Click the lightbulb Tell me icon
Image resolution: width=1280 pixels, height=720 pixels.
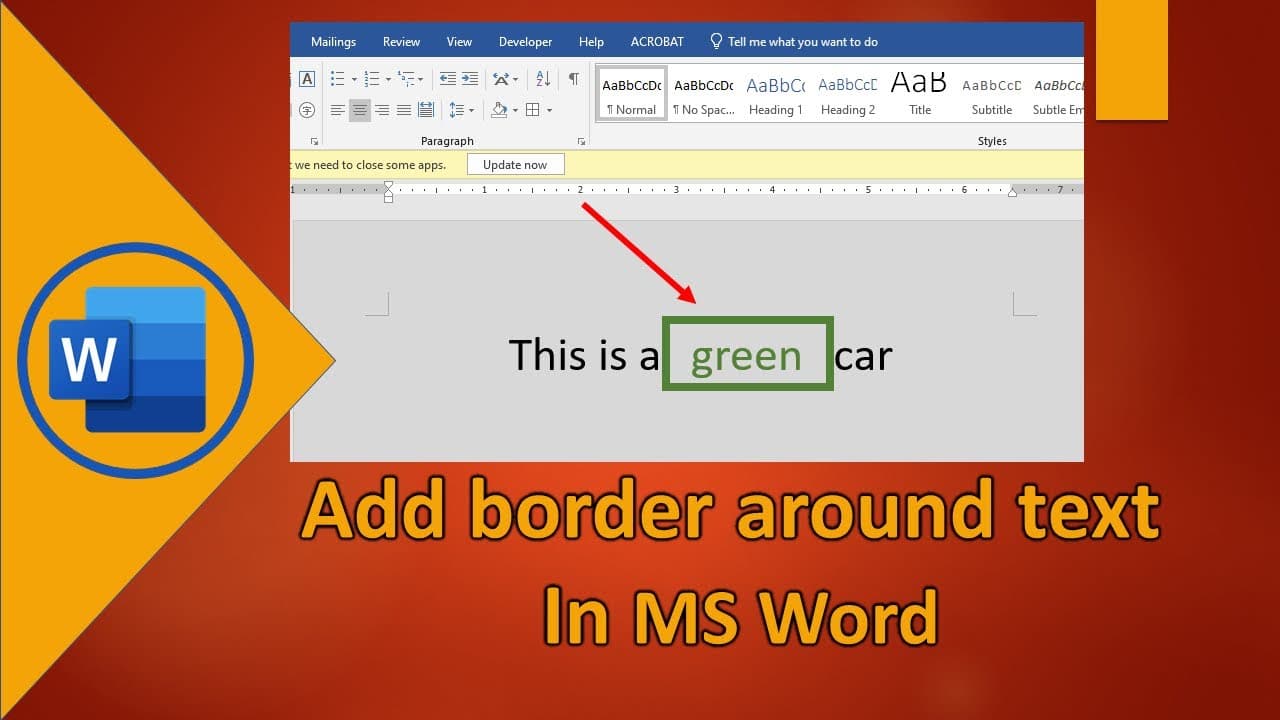point(716,41)
